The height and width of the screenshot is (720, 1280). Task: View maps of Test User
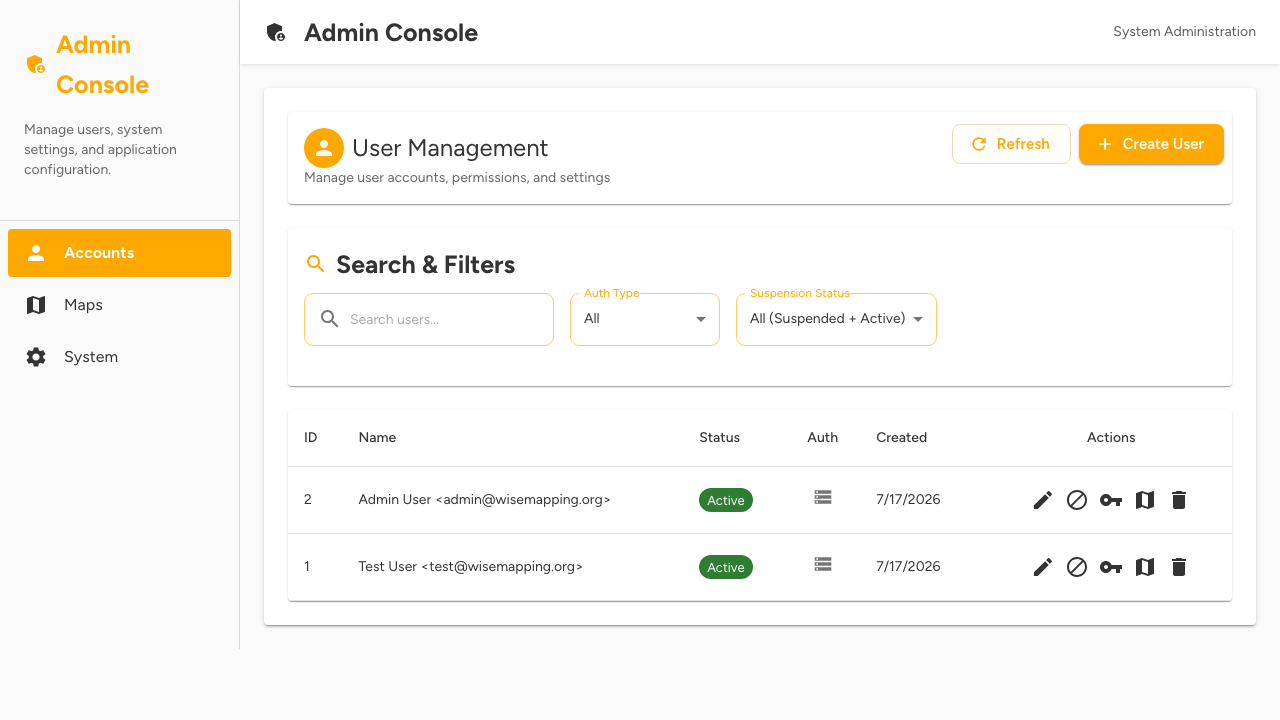[x=1145, y=567]
